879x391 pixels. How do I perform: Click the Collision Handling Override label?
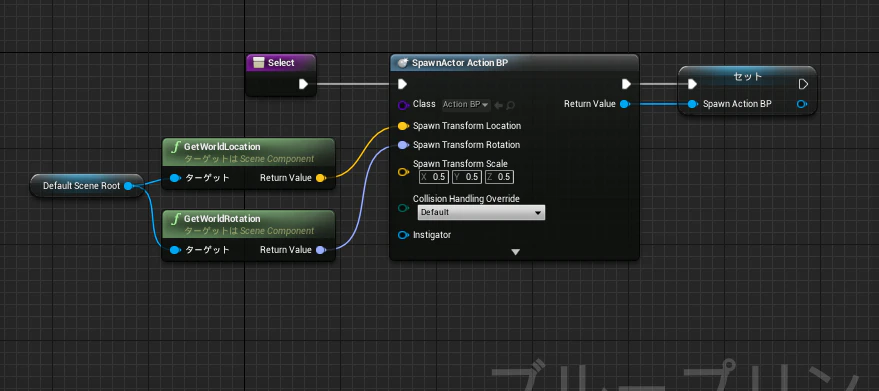466,199
